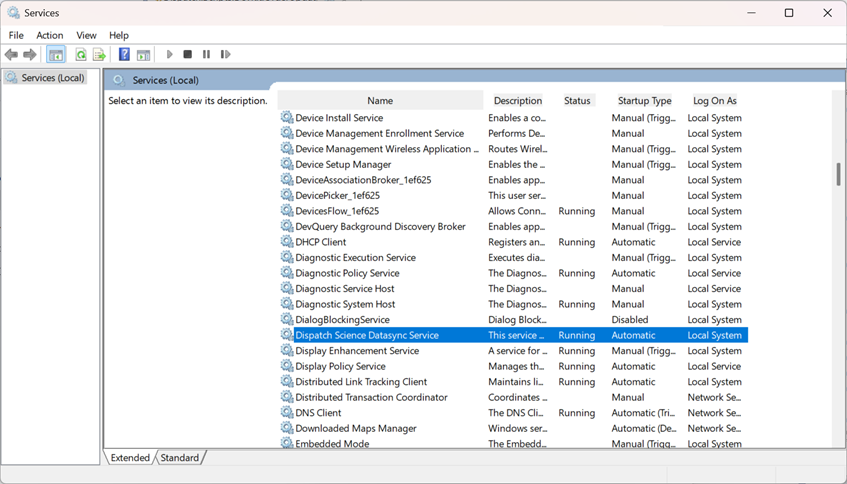Toggle Show/Hide Action Pane icon
The image size is (847, 484).
coord(143,54)
